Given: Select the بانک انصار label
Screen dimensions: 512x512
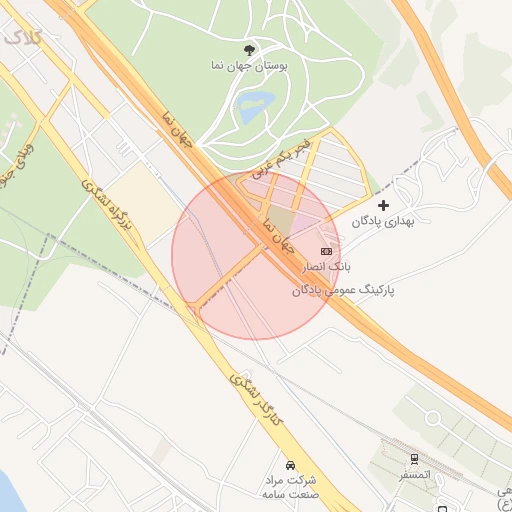Looking at the screenshot, I should (326, 267).
